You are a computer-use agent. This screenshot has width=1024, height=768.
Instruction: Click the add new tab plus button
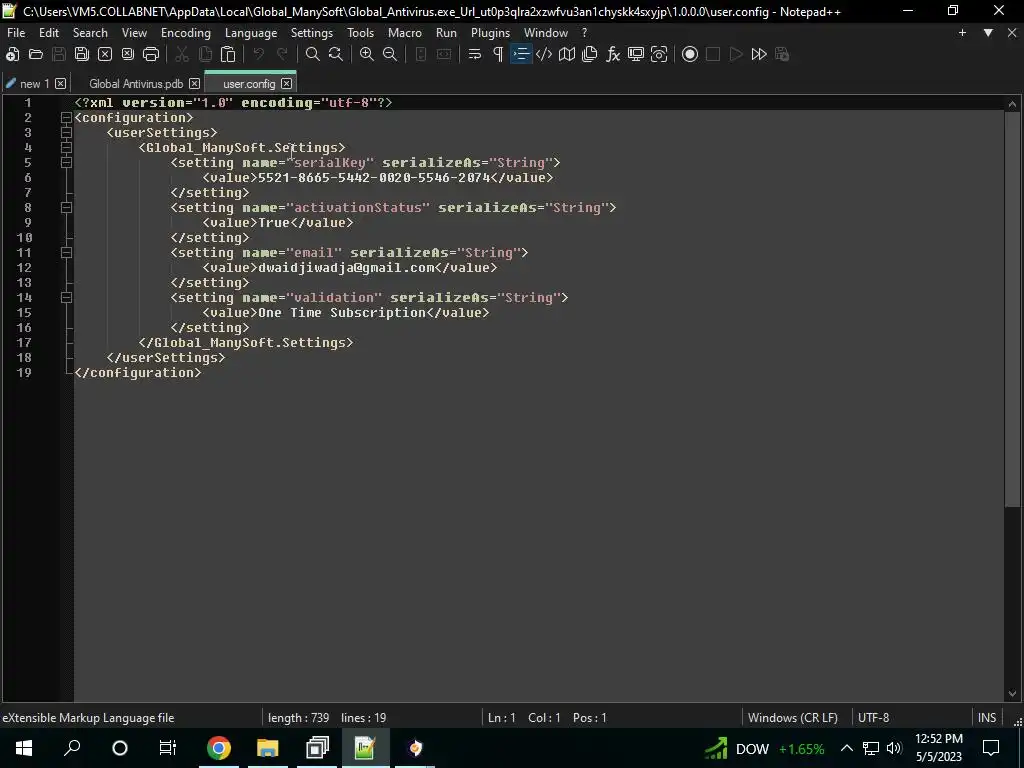962,33
